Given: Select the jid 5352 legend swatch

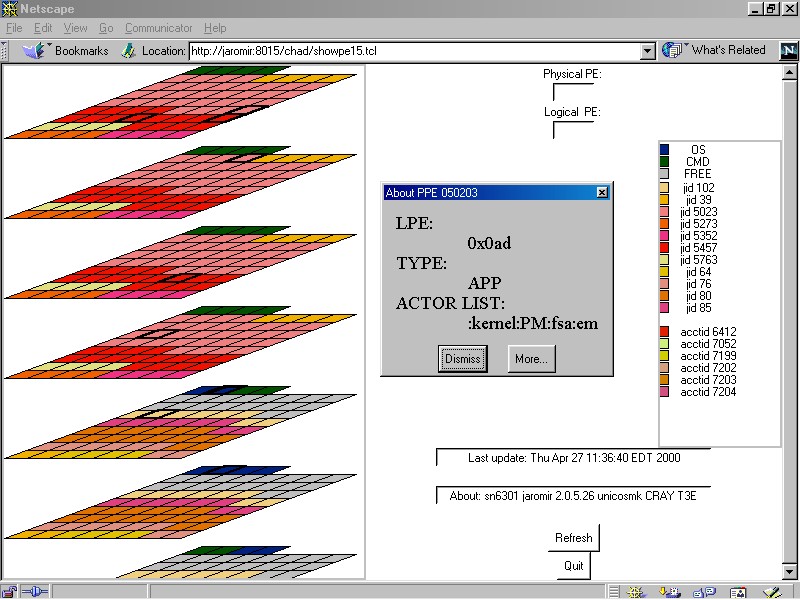Looking at the screenshot, I should tap(664, 235).
